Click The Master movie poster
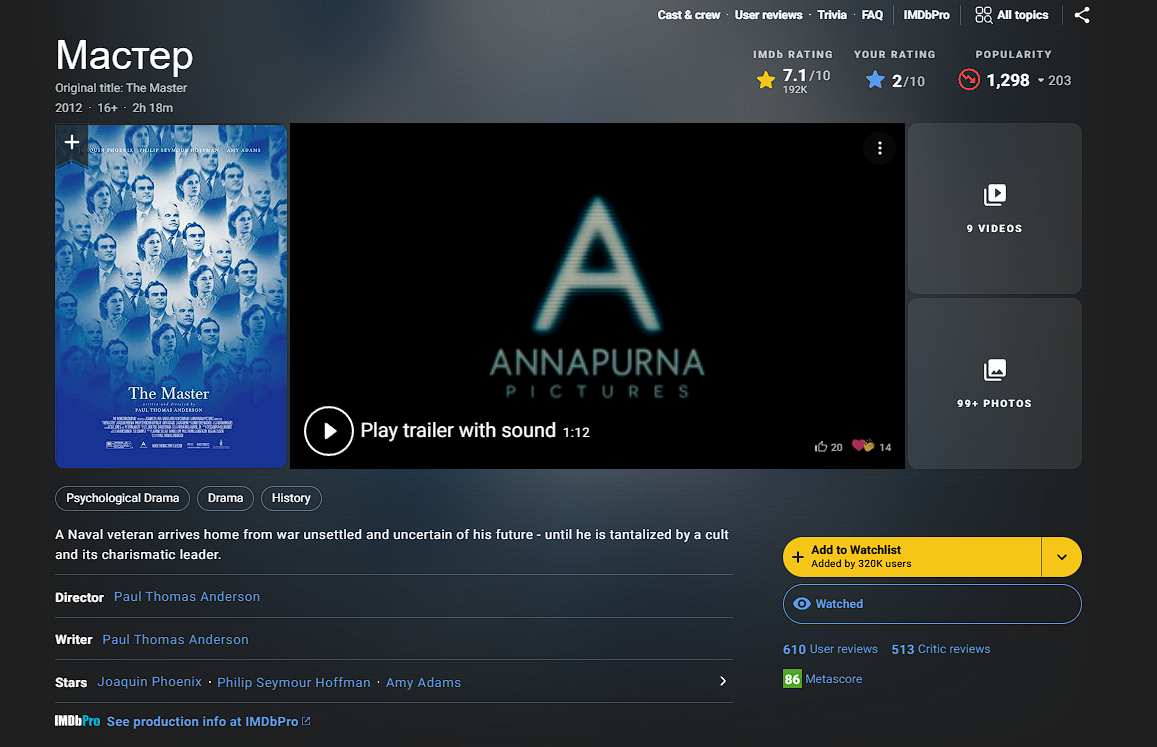Screen dimensions: 1157x747 click(x=170, y=296)
